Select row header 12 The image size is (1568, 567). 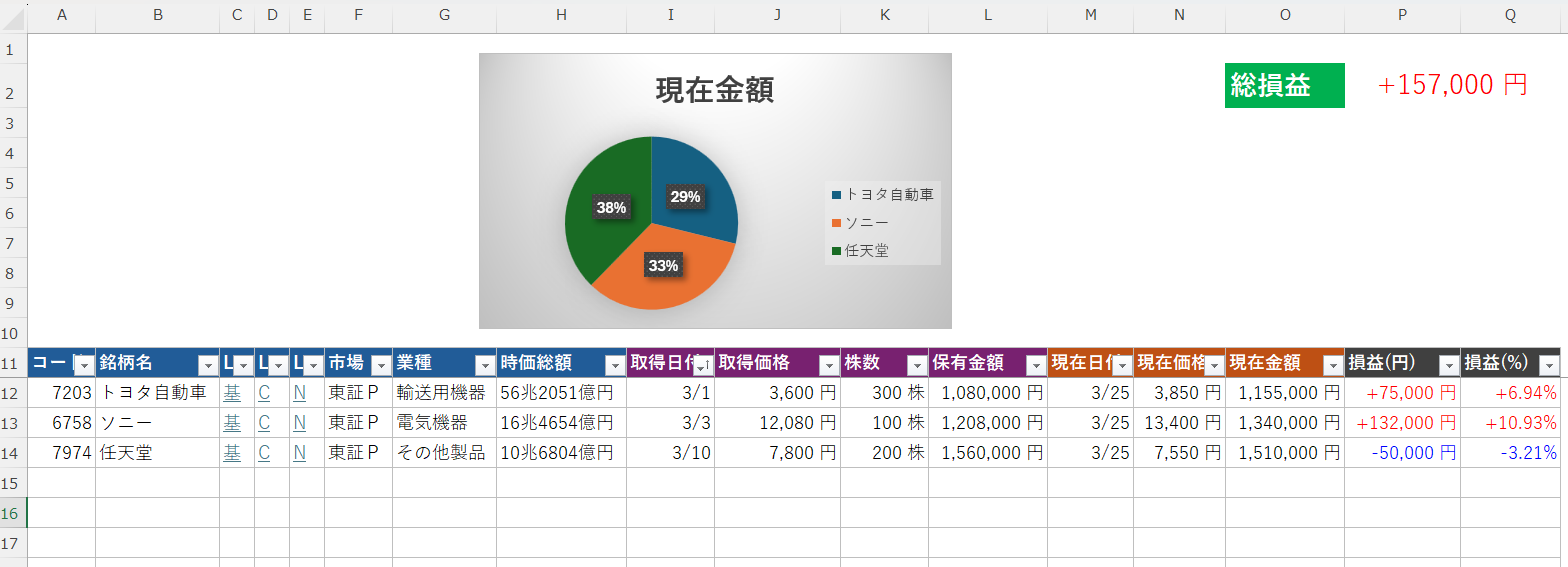(x=13, y=393)
